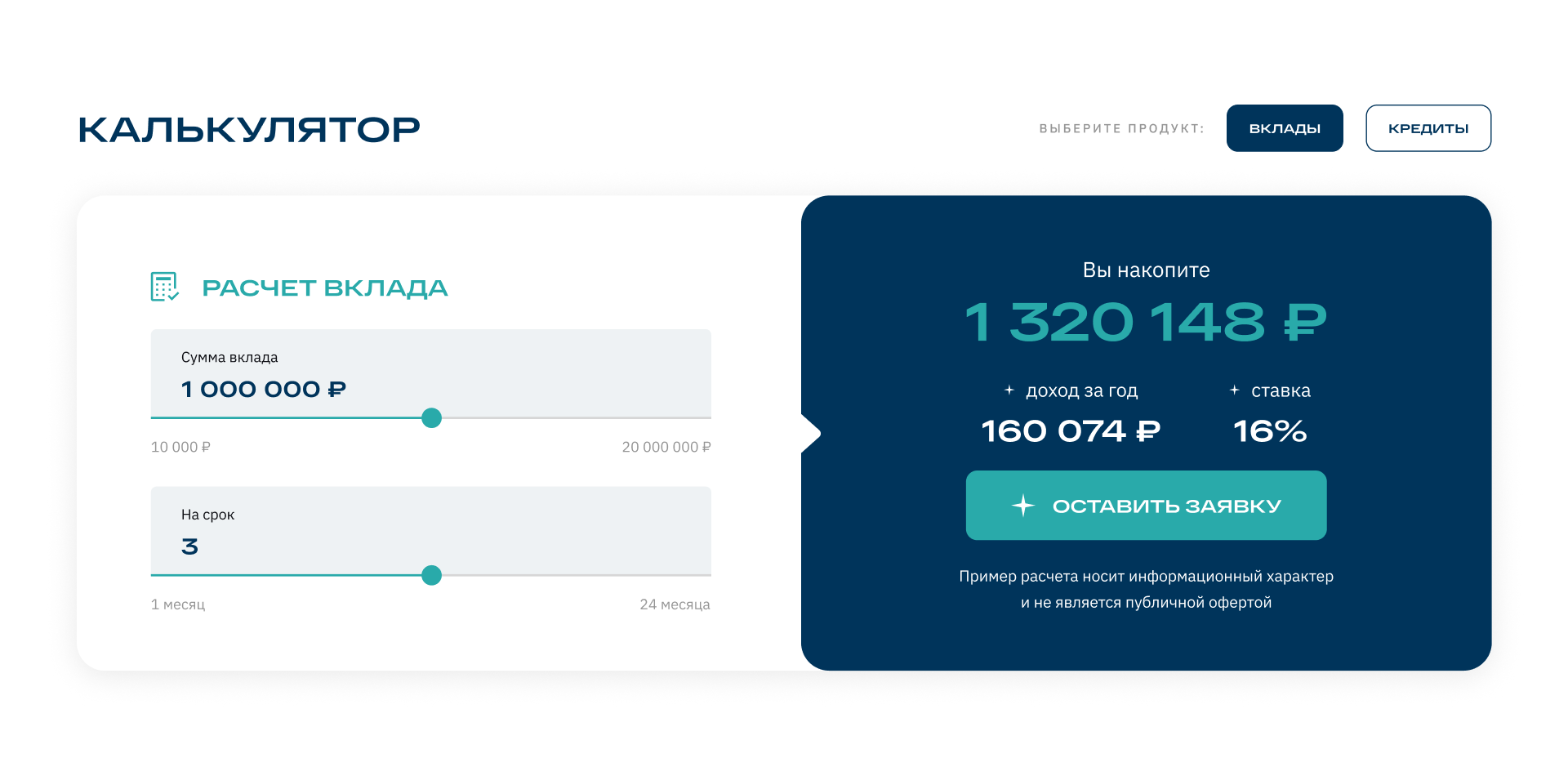The width and height of the screenshot is (1568, 776).
Task: Click the calculator icon beside Расчет вклада
Action: click(164, 287)
